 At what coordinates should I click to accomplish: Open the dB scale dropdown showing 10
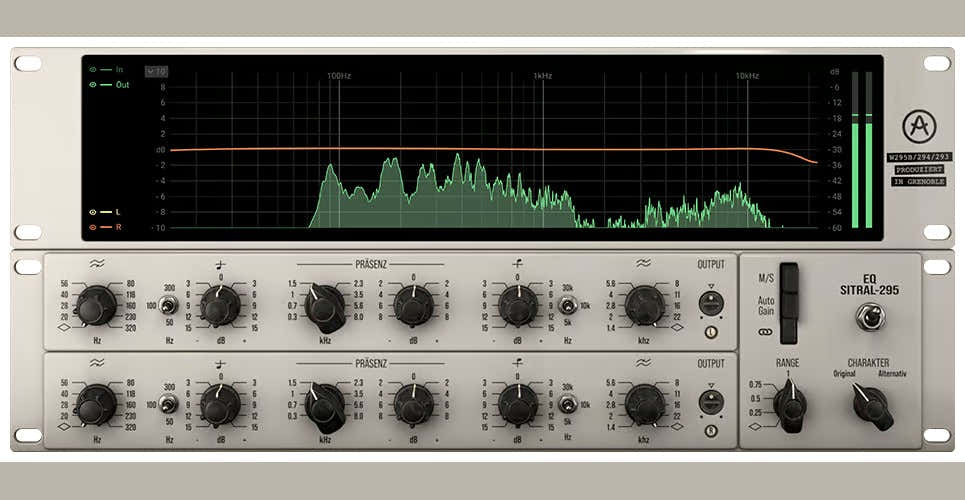click(156, 71)
